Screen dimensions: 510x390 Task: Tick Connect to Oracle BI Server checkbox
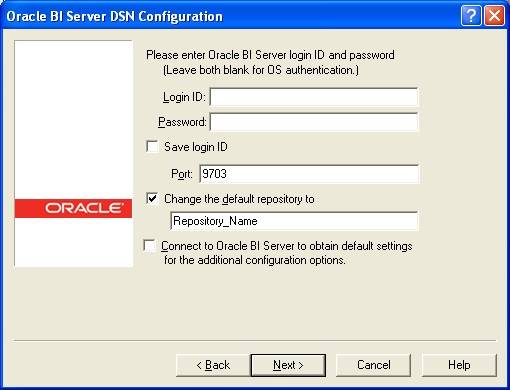point(149,246)
